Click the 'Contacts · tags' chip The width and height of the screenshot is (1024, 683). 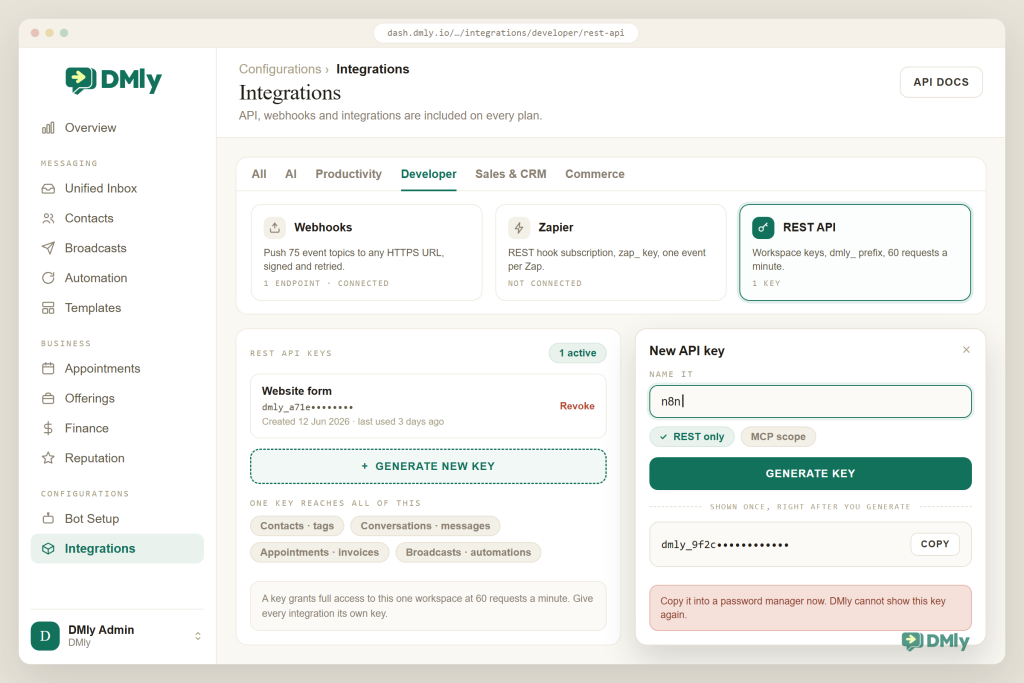(x=296, y=526)
